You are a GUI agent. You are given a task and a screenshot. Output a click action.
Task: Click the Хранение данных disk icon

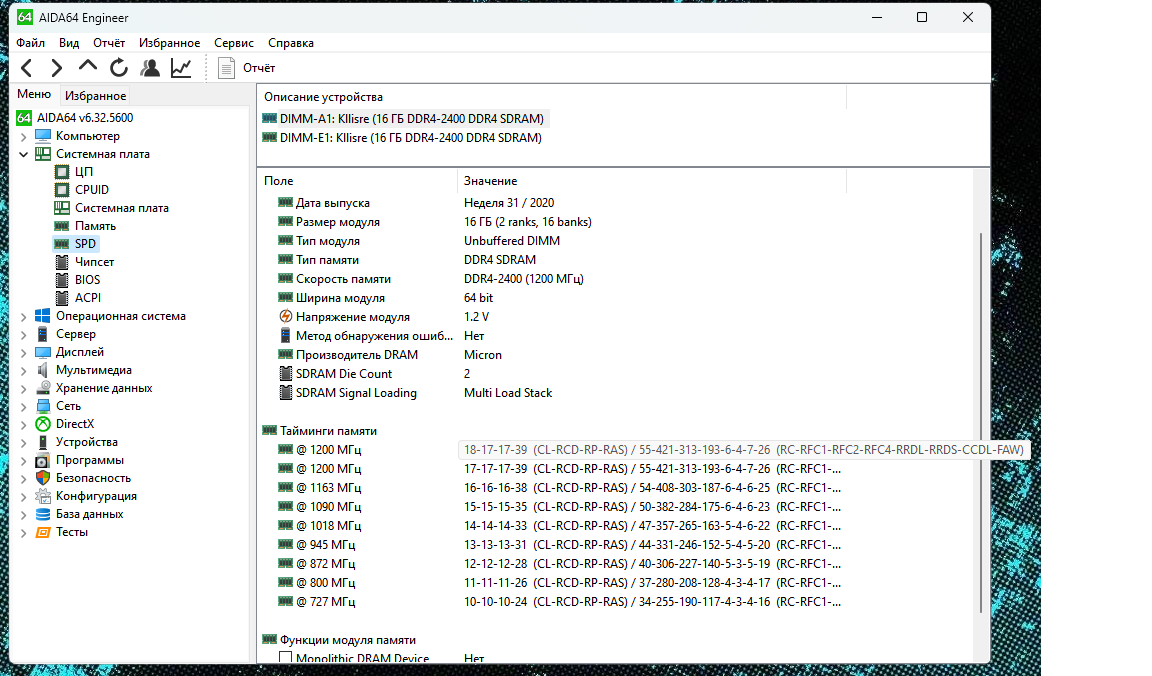pos(43,388)
